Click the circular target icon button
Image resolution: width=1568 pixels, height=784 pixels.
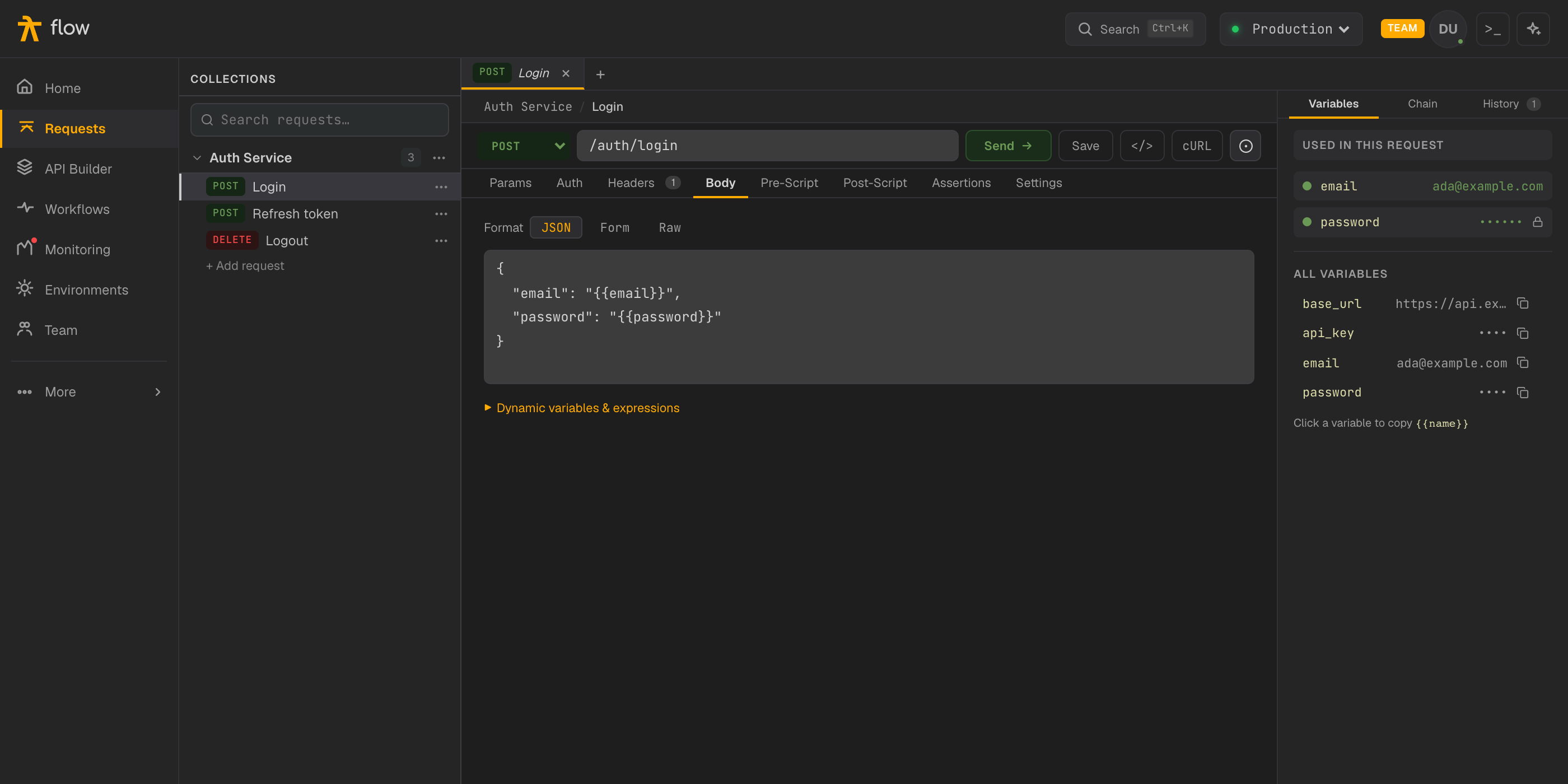pos(1245,146)
